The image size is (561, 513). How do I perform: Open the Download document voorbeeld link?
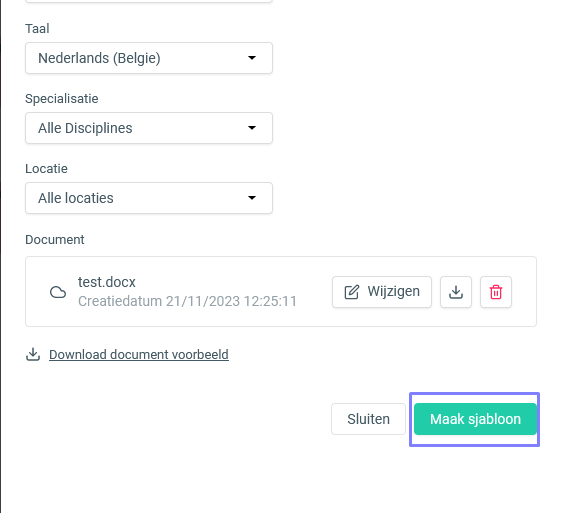(139, 355)
